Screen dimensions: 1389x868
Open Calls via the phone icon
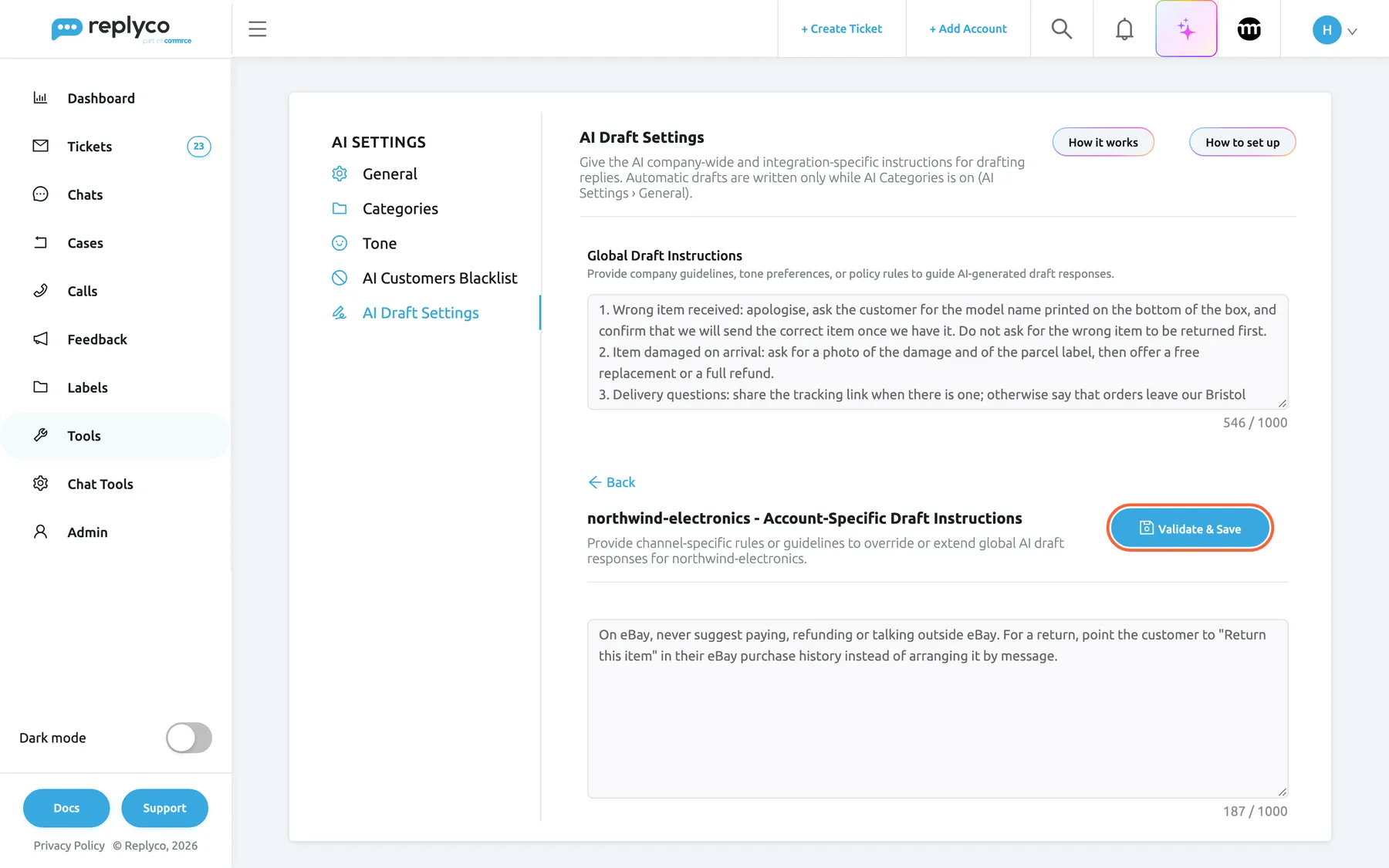pyautogui.click(x=41, y=291)
